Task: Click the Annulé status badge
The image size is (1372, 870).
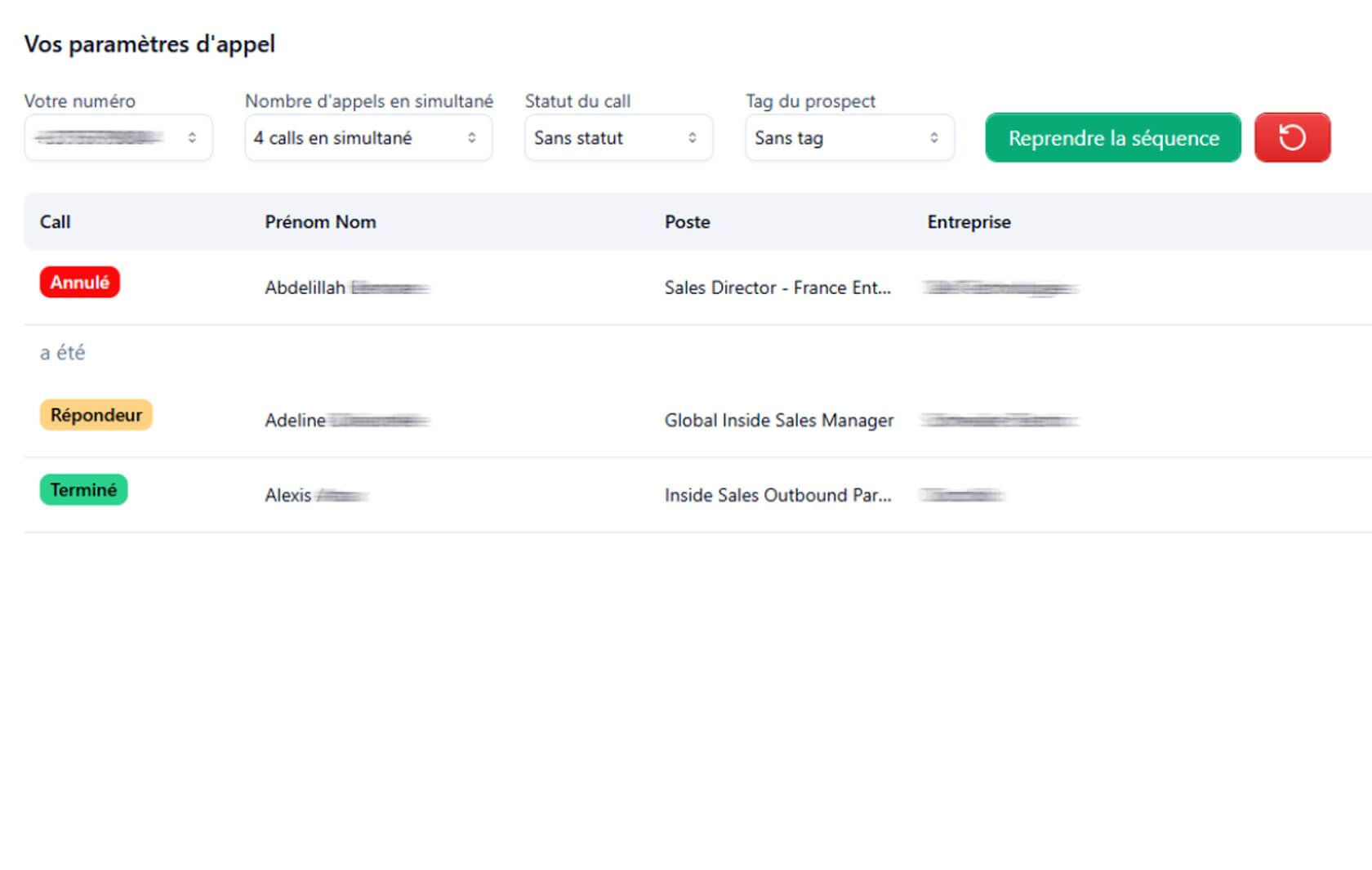Action: 80,282
